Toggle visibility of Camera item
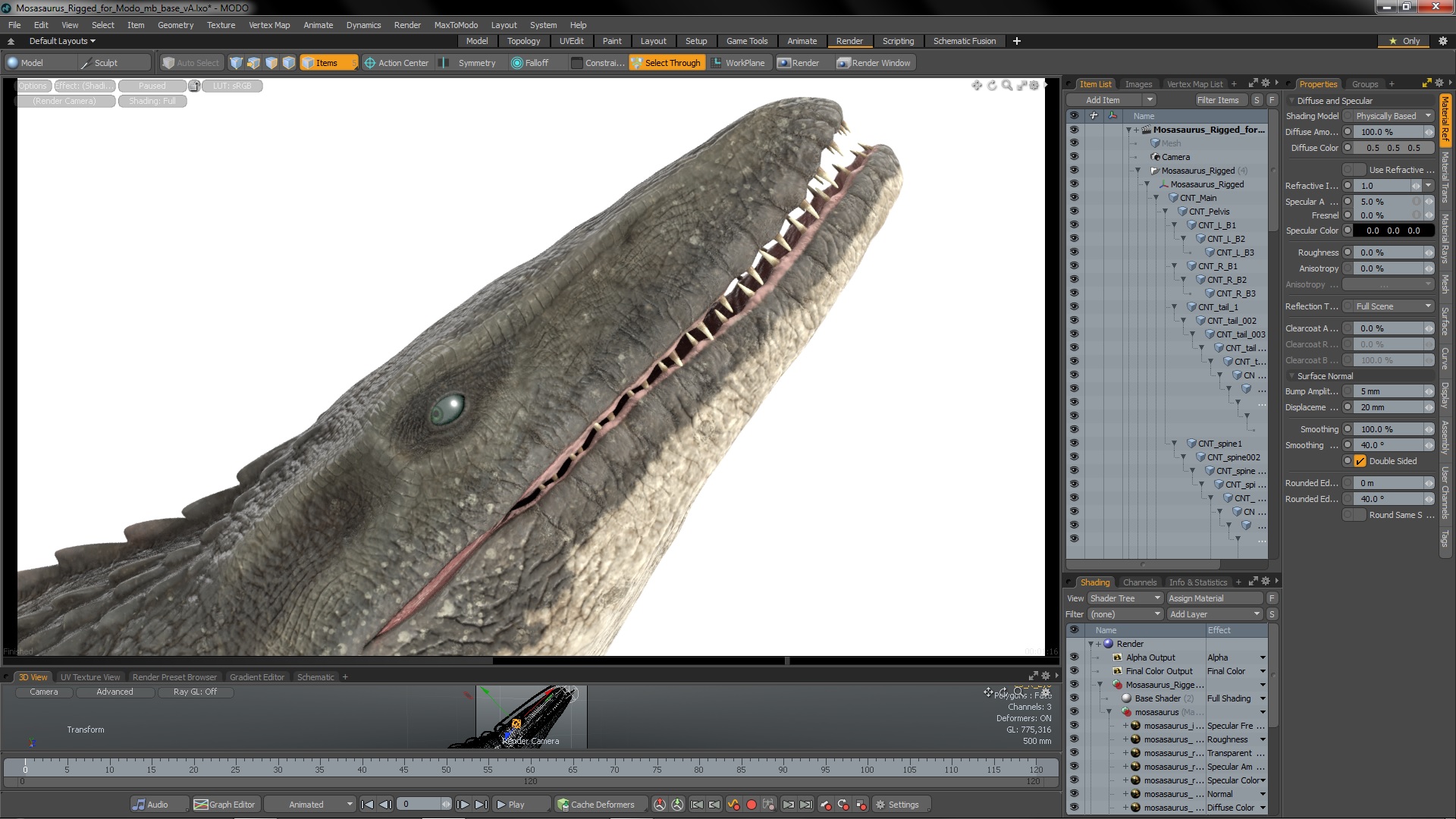Screen dimensions: 1456x819 [1074, 157]
